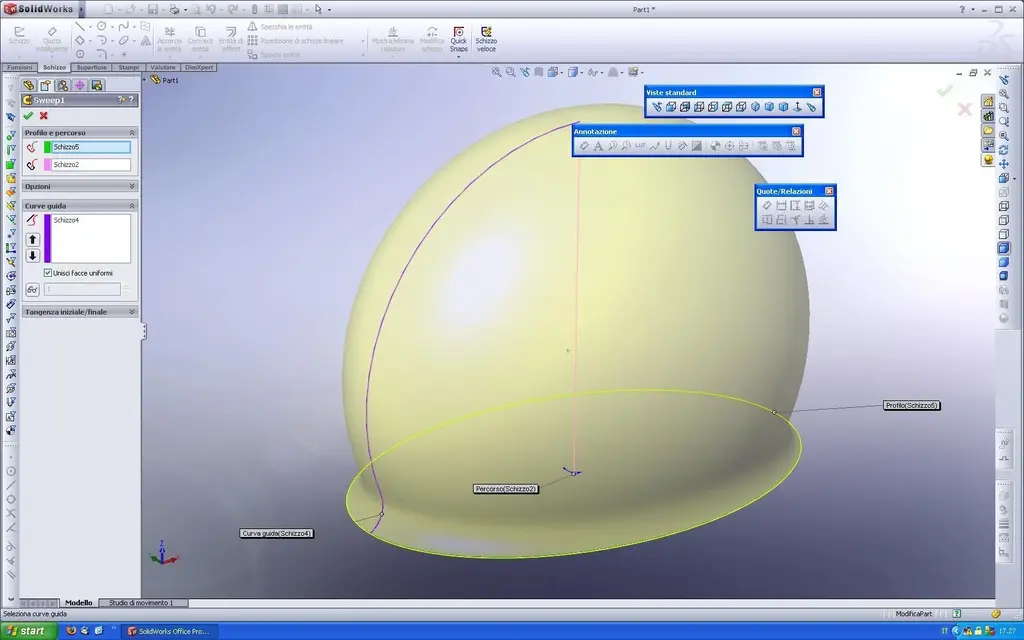Select the Schizzo2 path field

pyautogui.click(x=91, y=165)
